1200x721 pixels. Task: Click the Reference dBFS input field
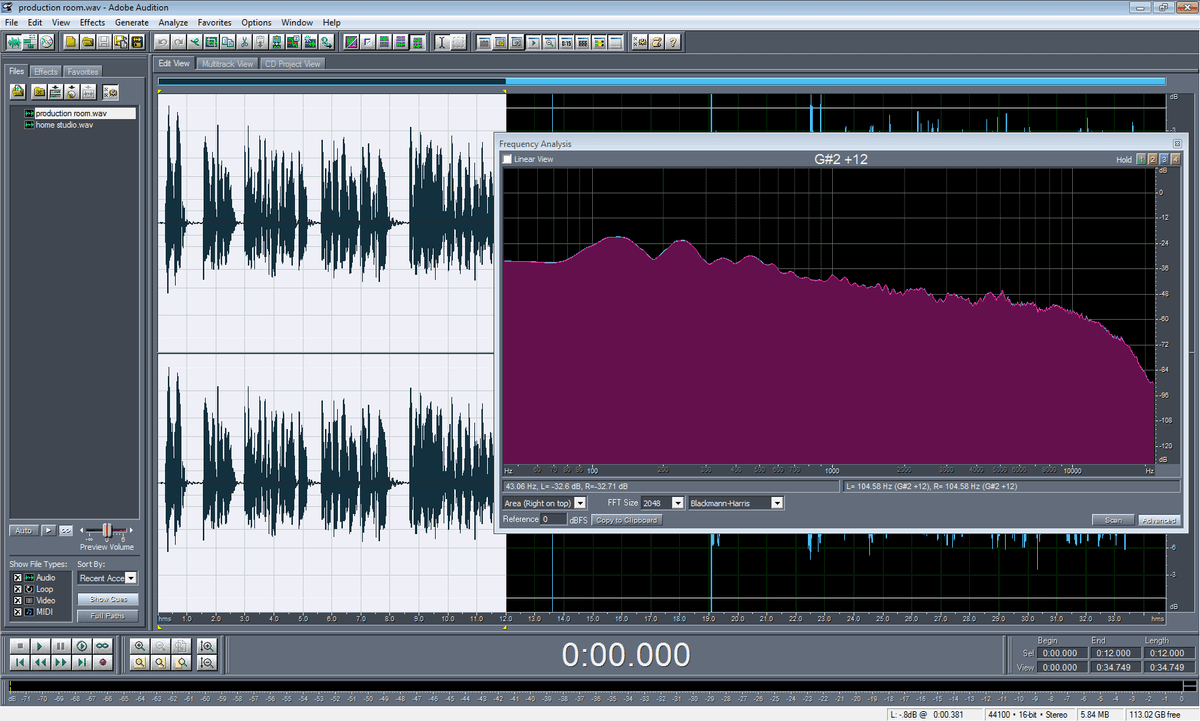point(554,520)
